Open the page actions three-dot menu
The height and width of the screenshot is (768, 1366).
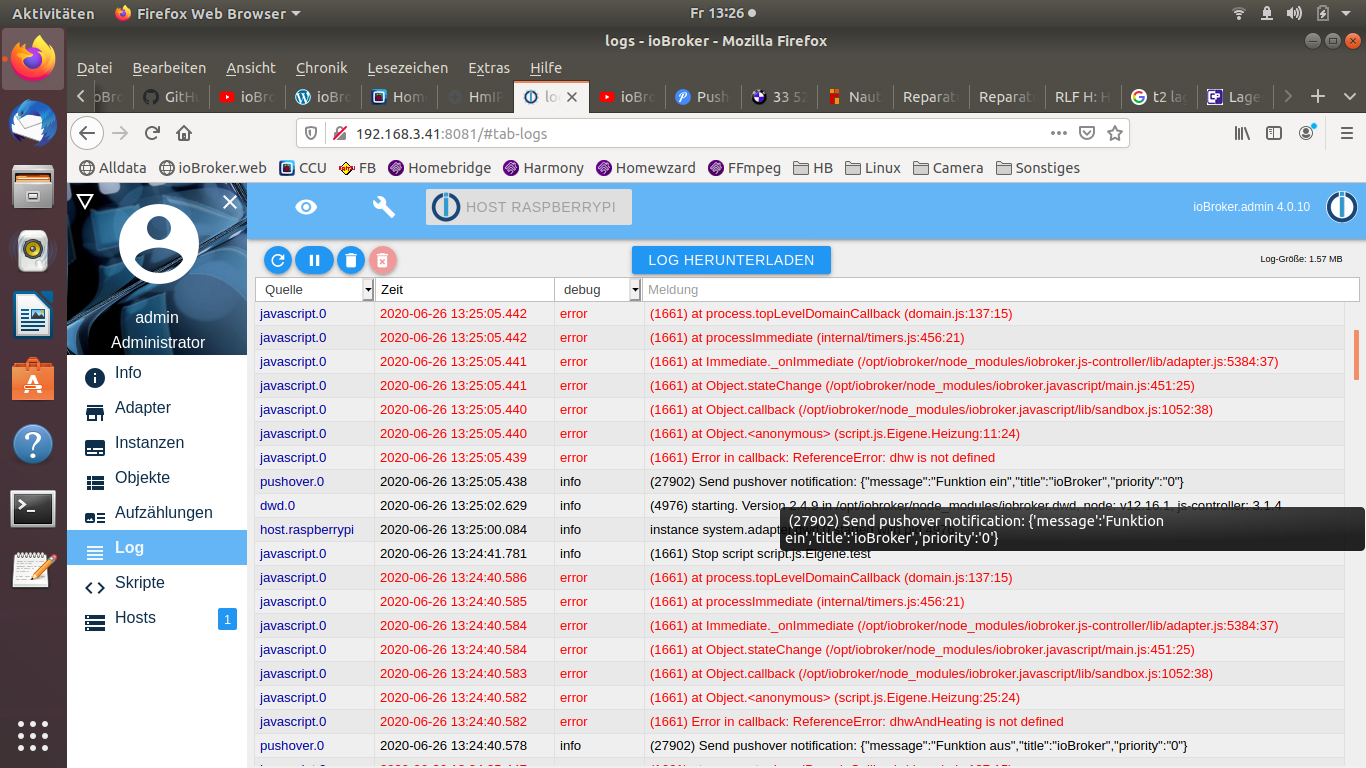pyautogui.click(x=1059, y=133)
